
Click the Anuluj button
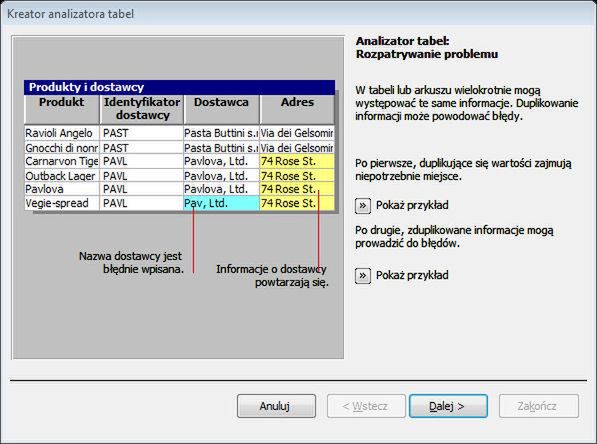point(276,406)
